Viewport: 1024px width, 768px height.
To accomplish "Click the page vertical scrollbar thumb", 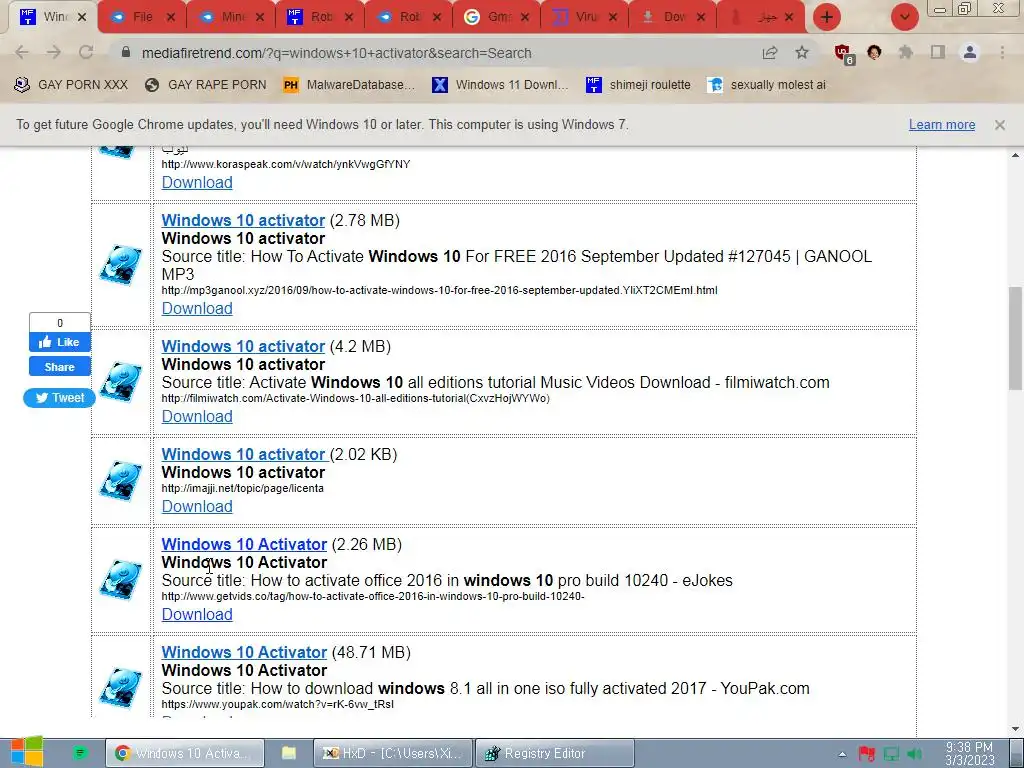I will pos(1015,338).
